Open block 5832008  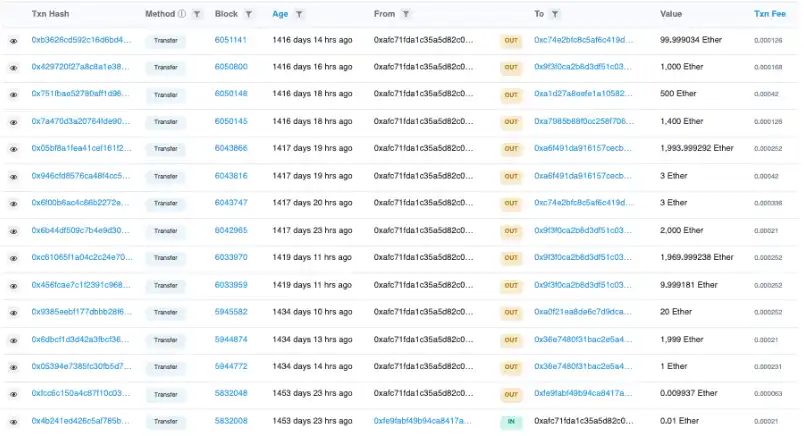pyautogui.click(x=231, y=421)
